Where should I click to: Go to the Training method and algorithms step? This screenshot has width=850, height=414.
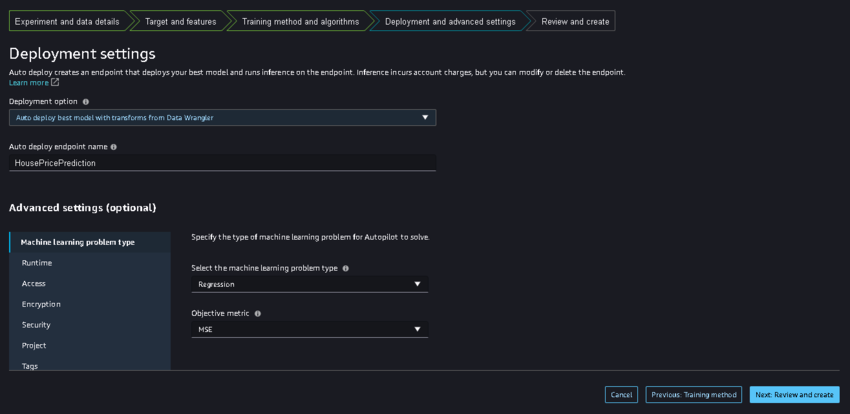(300, 22)
